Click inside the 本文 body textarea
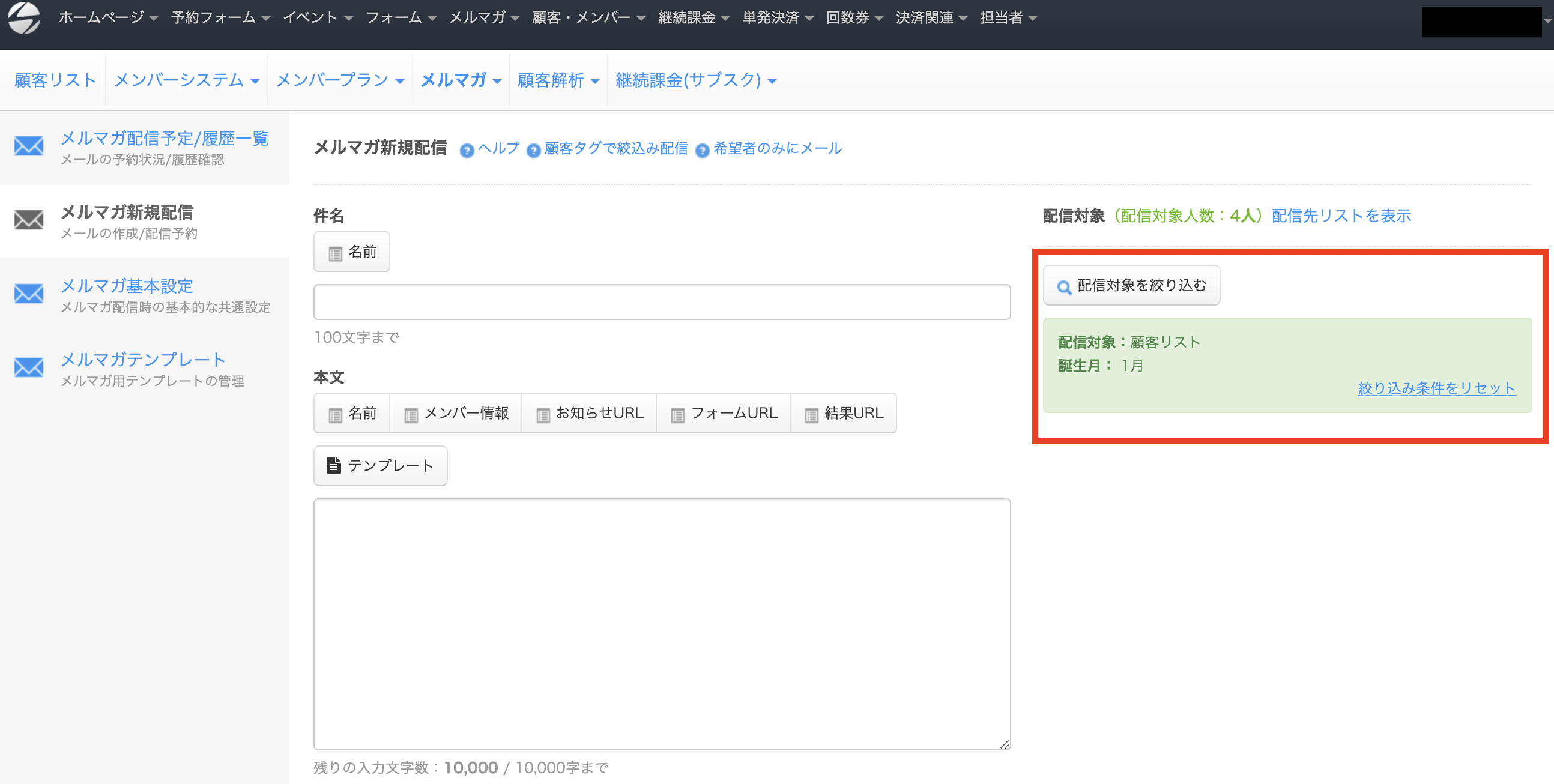Viewport: 1554px width, 784px height. coord(661,624)
